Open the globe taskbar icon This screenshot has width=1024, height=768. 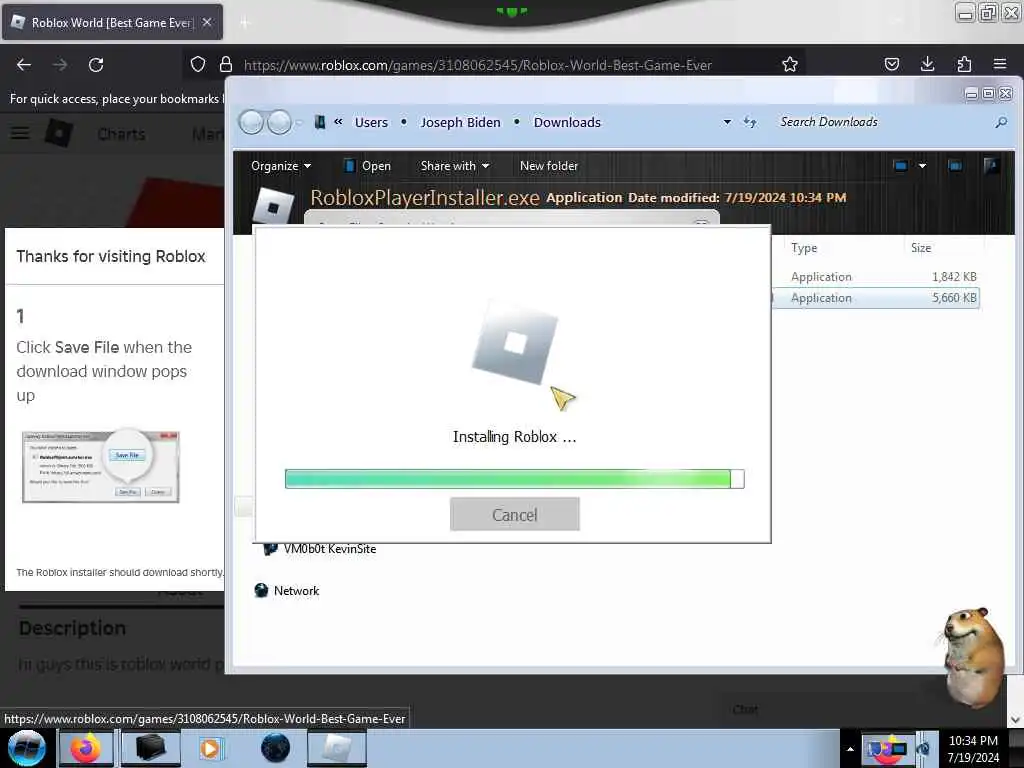(275, 748)
